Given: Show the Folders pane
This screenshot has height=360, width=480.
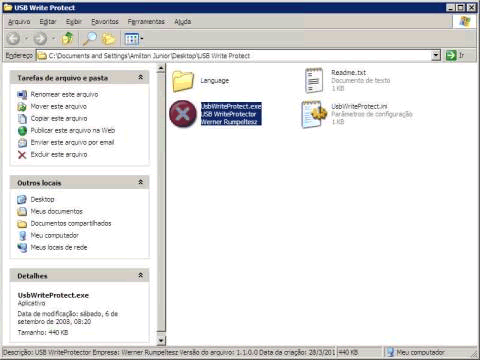Looking at the screenshot, I should pos(108,39).
